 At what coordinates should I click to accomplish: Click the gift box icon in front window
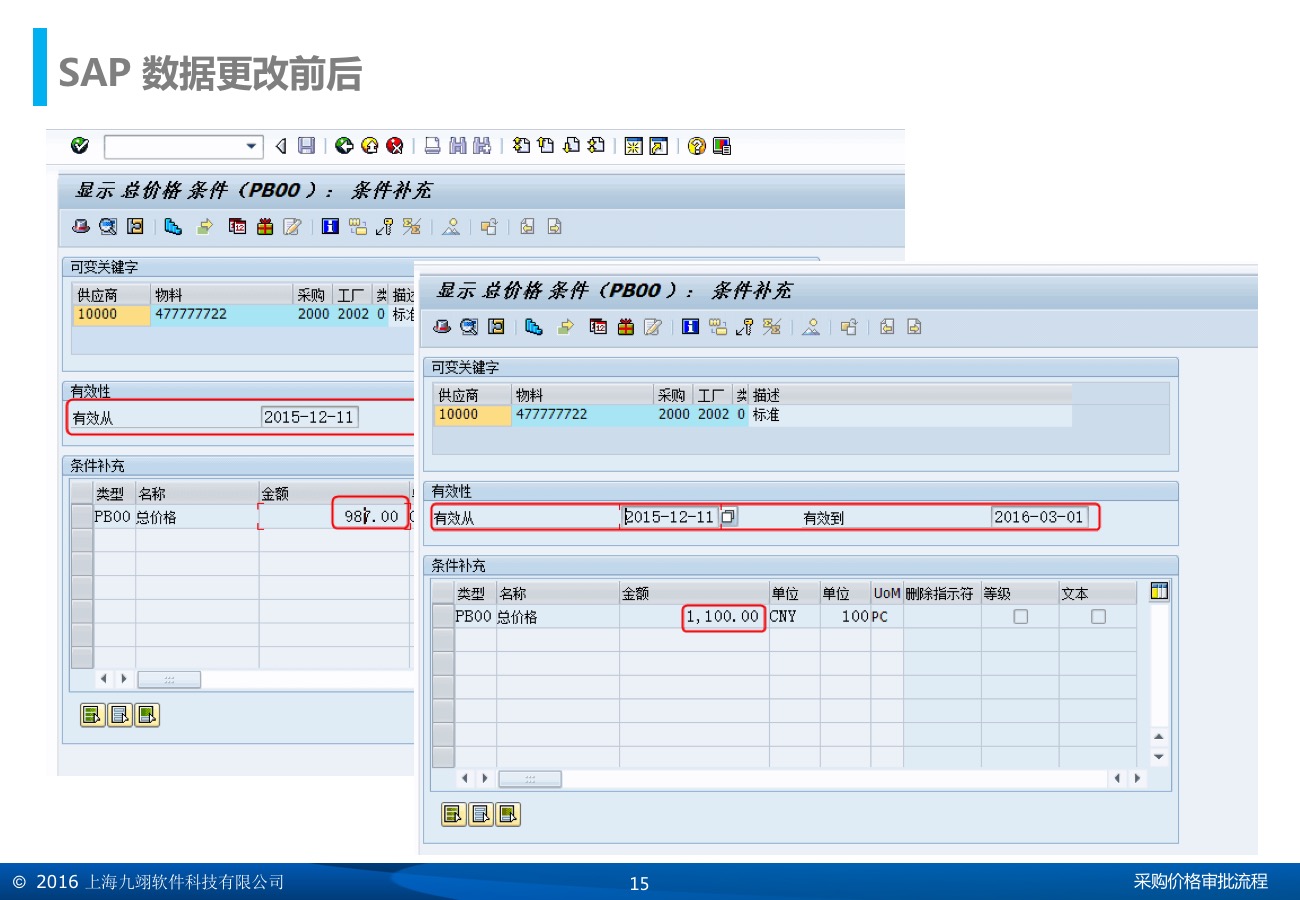(626, 327)
